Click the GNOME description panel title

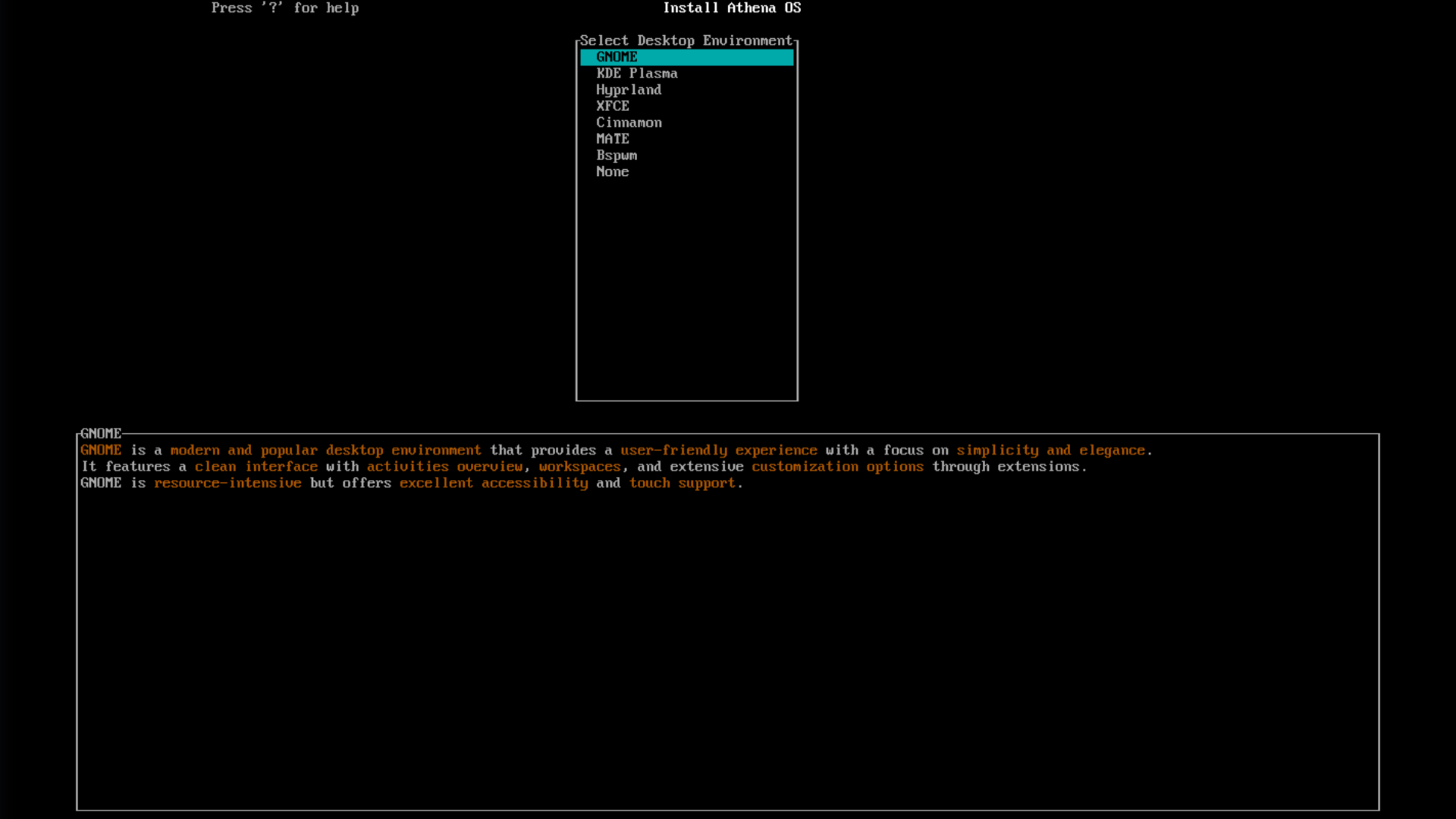pos(101,434)
